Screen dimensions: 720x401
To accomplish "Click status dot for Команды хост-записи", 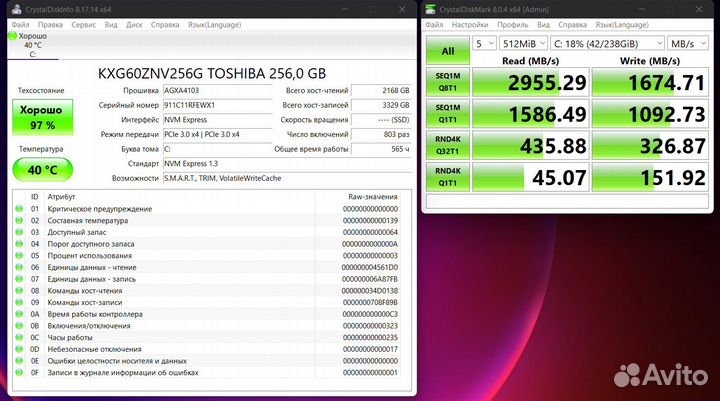I will point(19,302).
